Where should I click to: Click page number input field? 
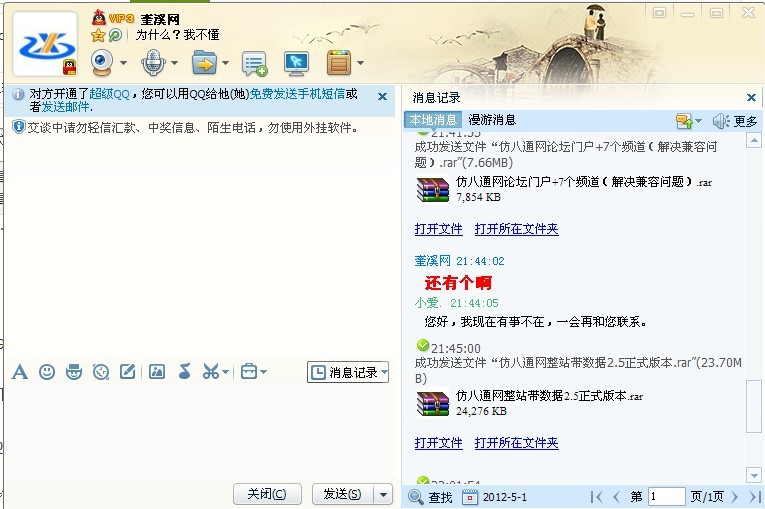666,497
